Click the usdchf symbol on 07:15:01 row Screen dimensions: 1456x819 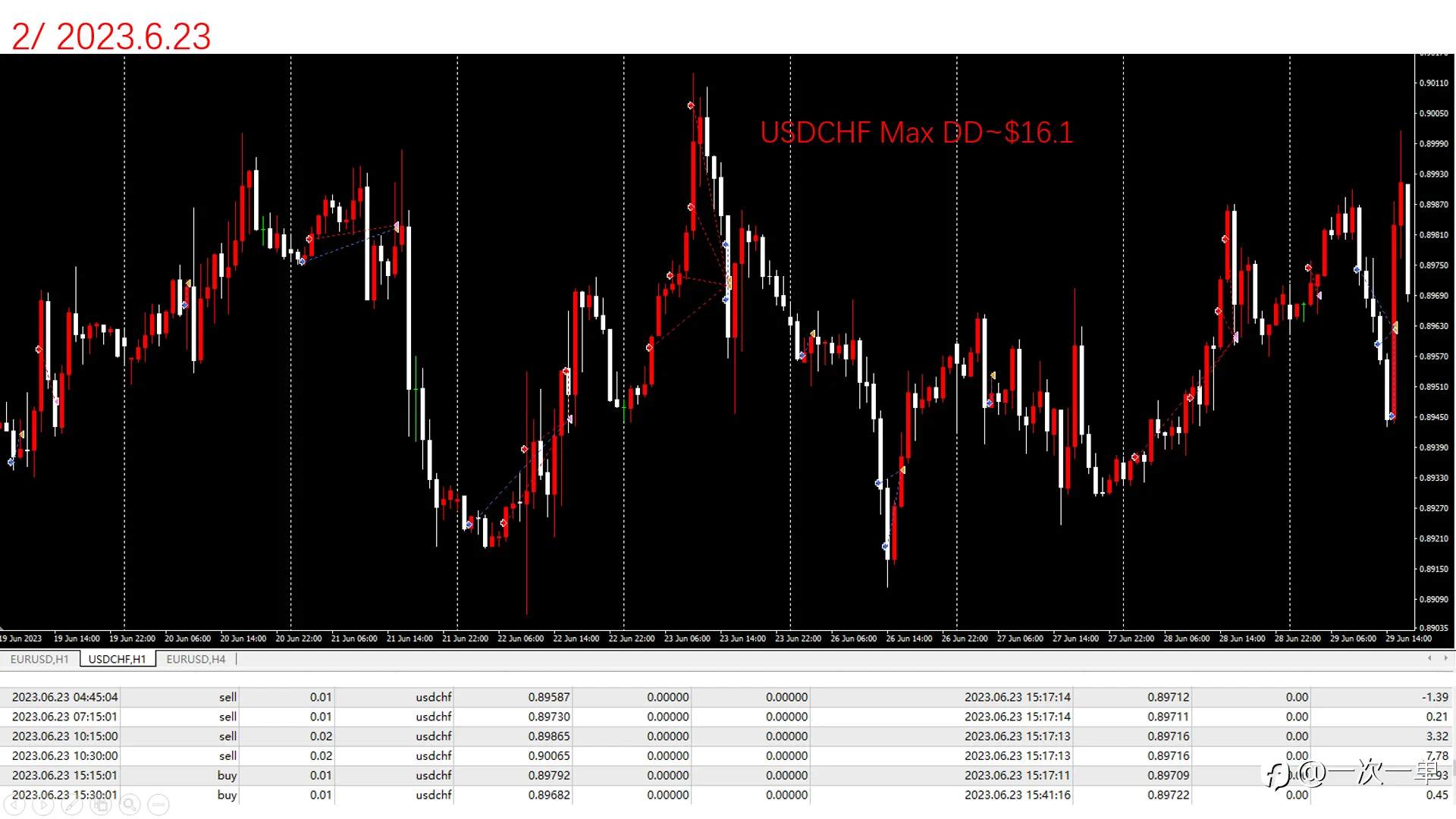[434, 717]
